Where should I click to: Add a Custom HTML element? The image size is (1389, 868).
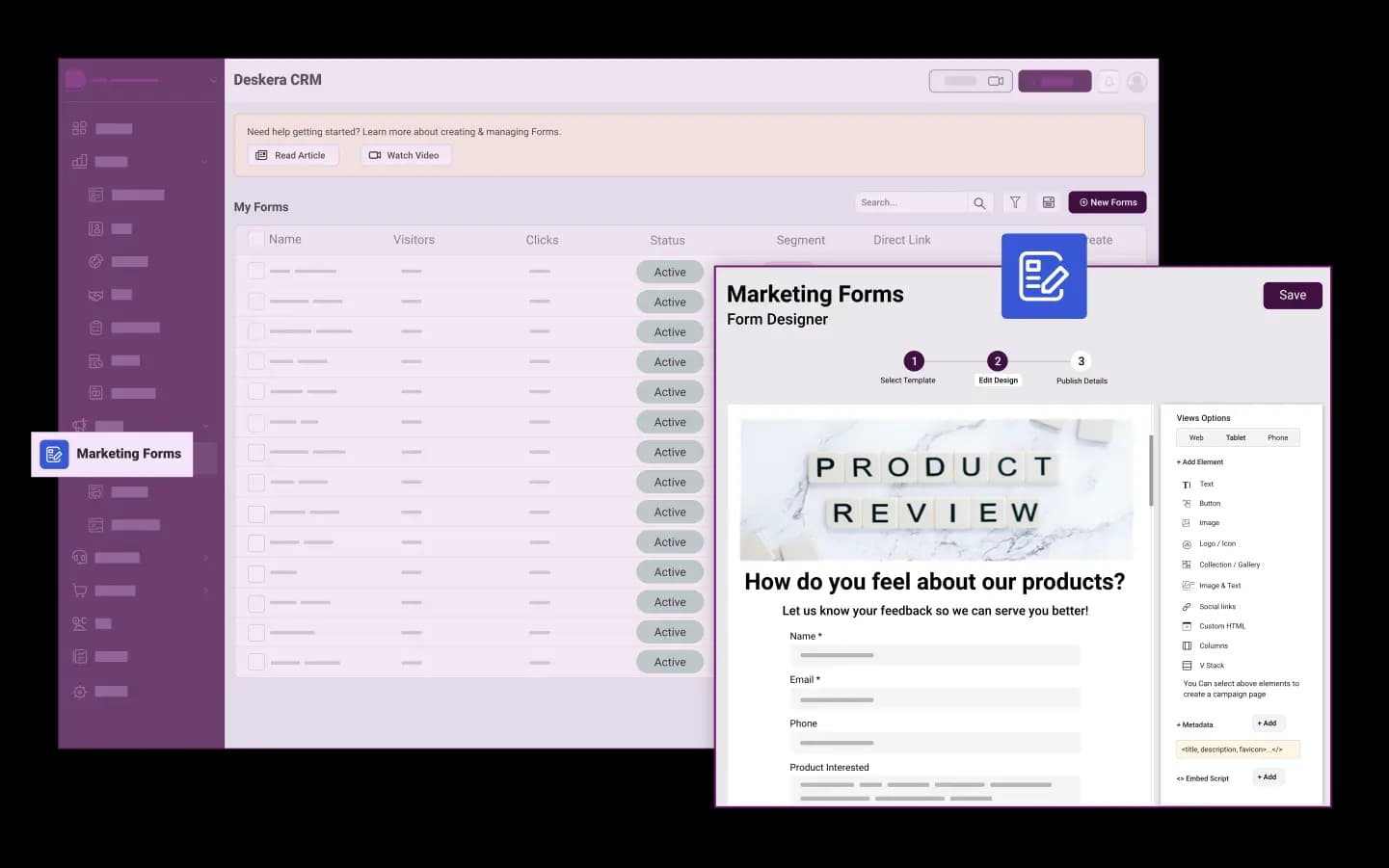click(x=1221, y=626)
